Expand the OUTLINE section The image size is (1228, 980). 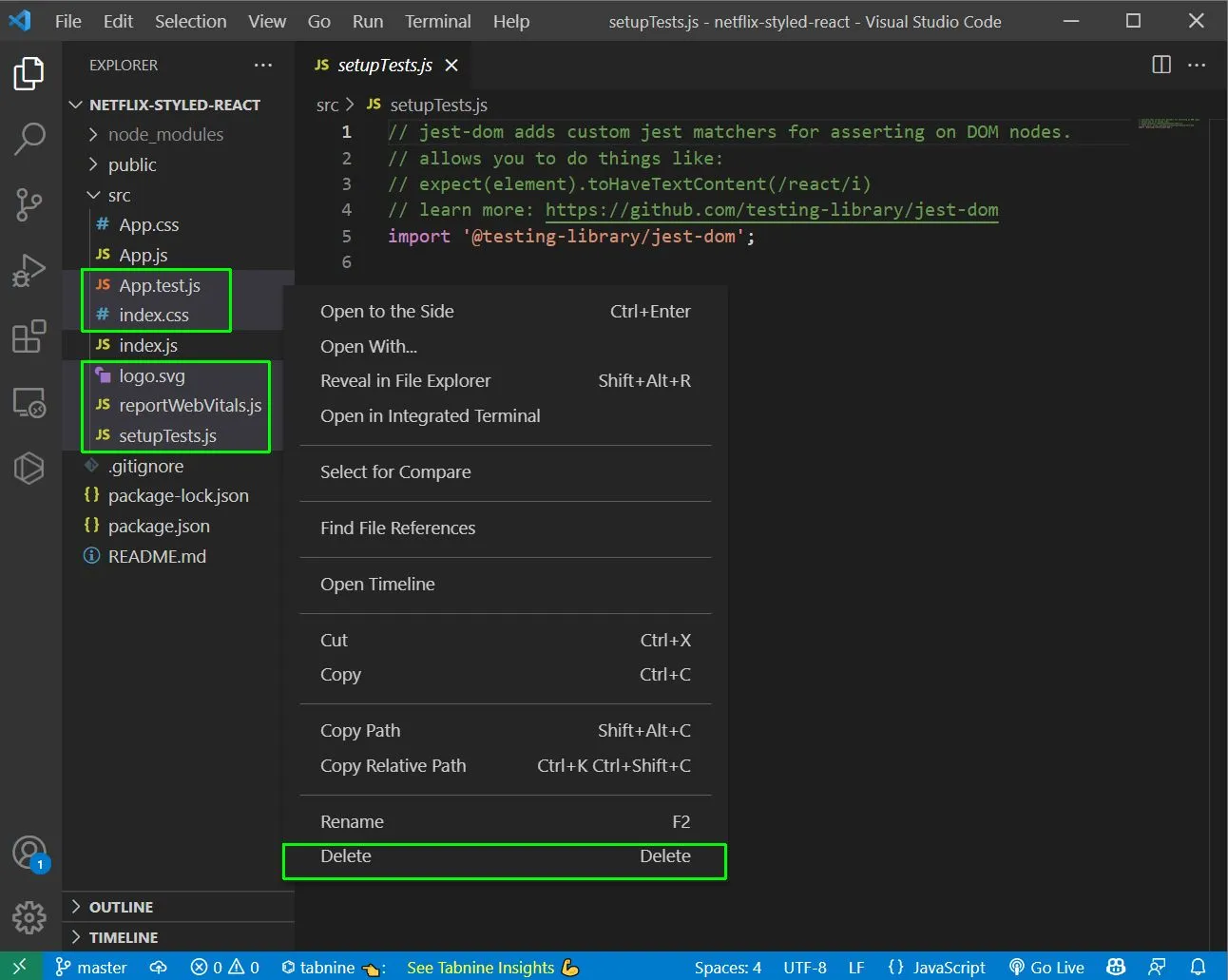(x=121, y=907)
